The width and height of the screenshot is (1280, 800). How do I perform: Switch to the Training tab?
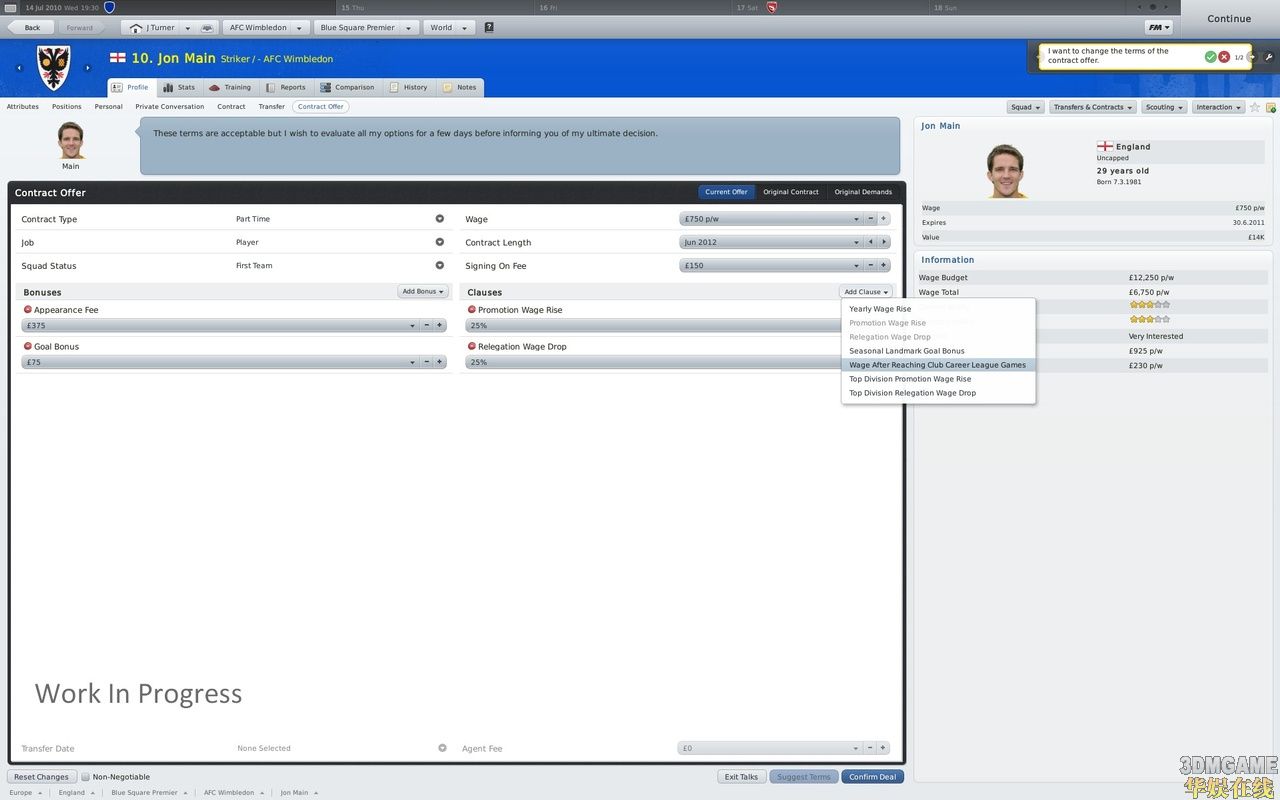(230, 88)
